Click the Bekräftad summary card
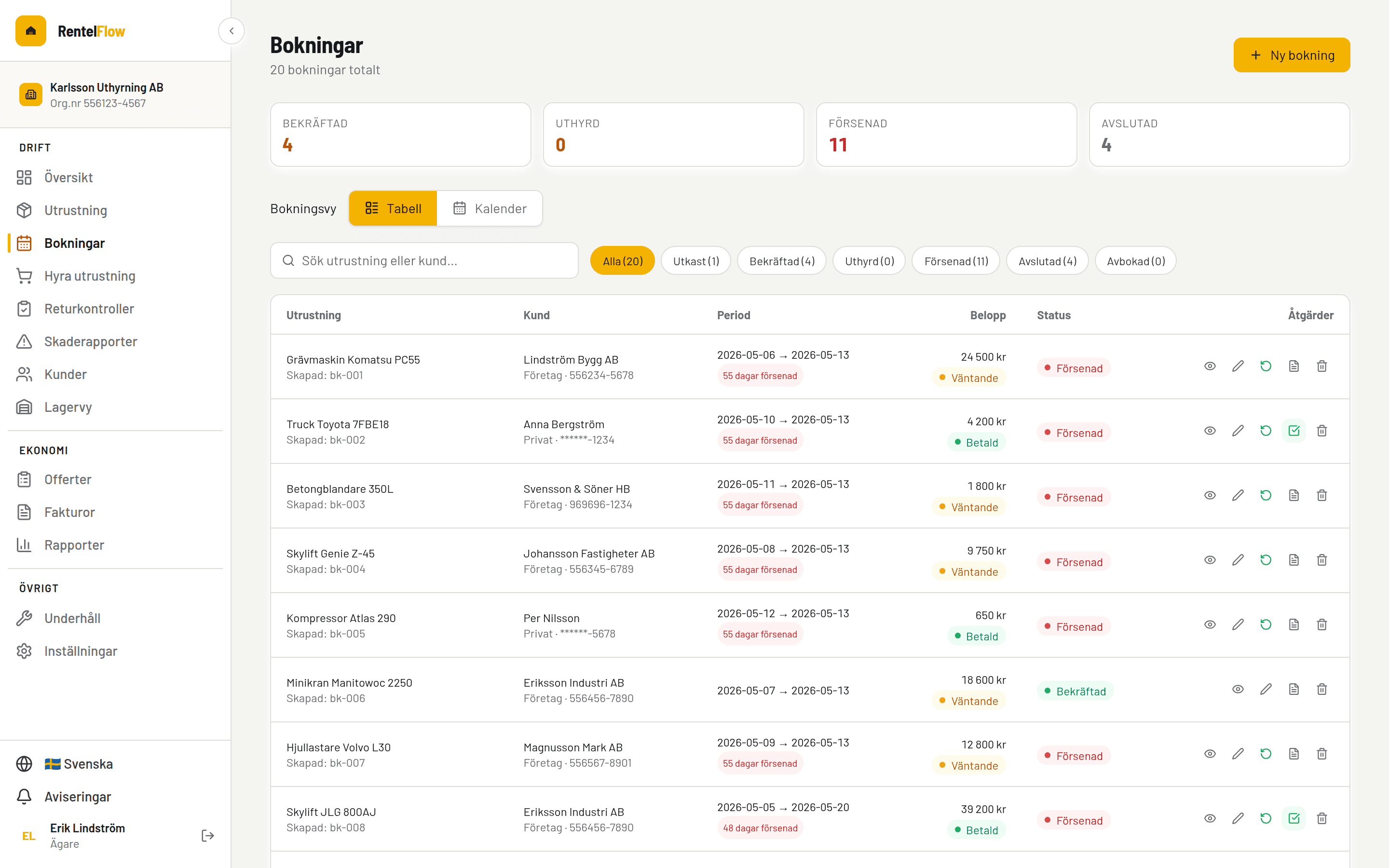 click(401, 135)
